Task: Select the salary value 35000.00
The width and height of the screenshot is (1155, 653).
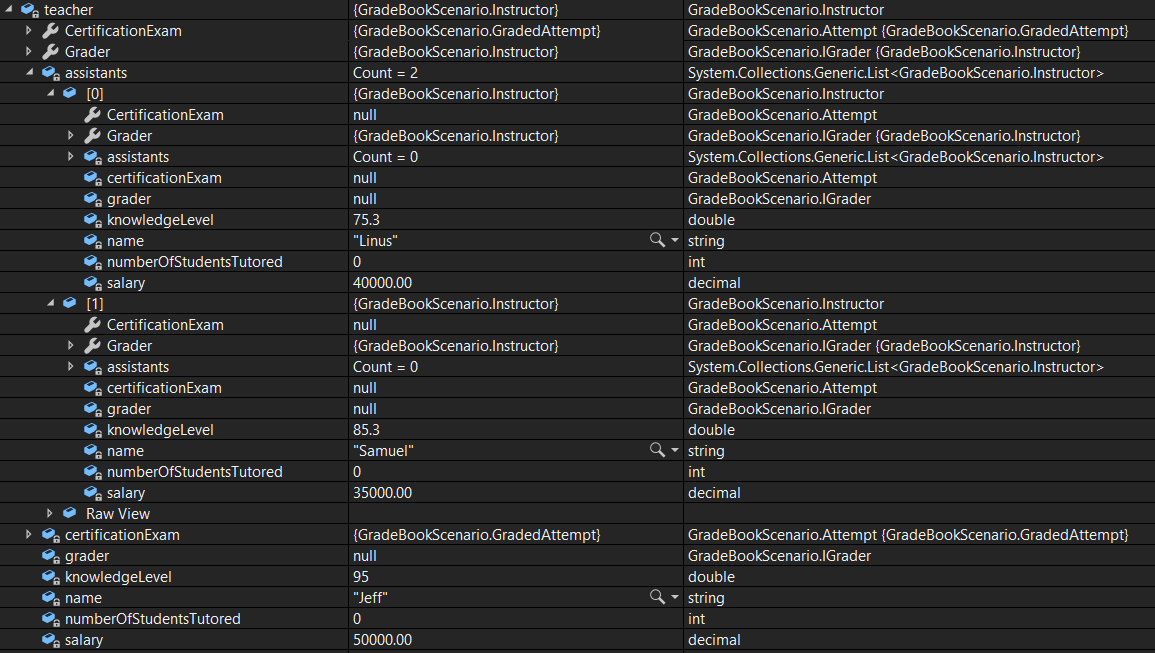Action: pyautogui.click(x=382, y=493)
